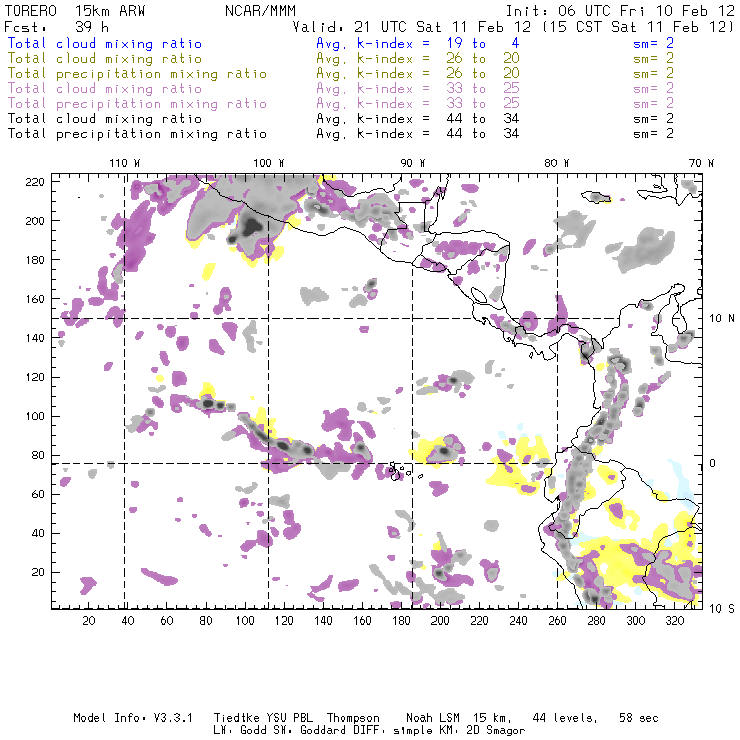Select the blue "sm= 2" smoothing value
Viewport: 740px width, 740px height.
pyautogui.click(x=653, y=43)
